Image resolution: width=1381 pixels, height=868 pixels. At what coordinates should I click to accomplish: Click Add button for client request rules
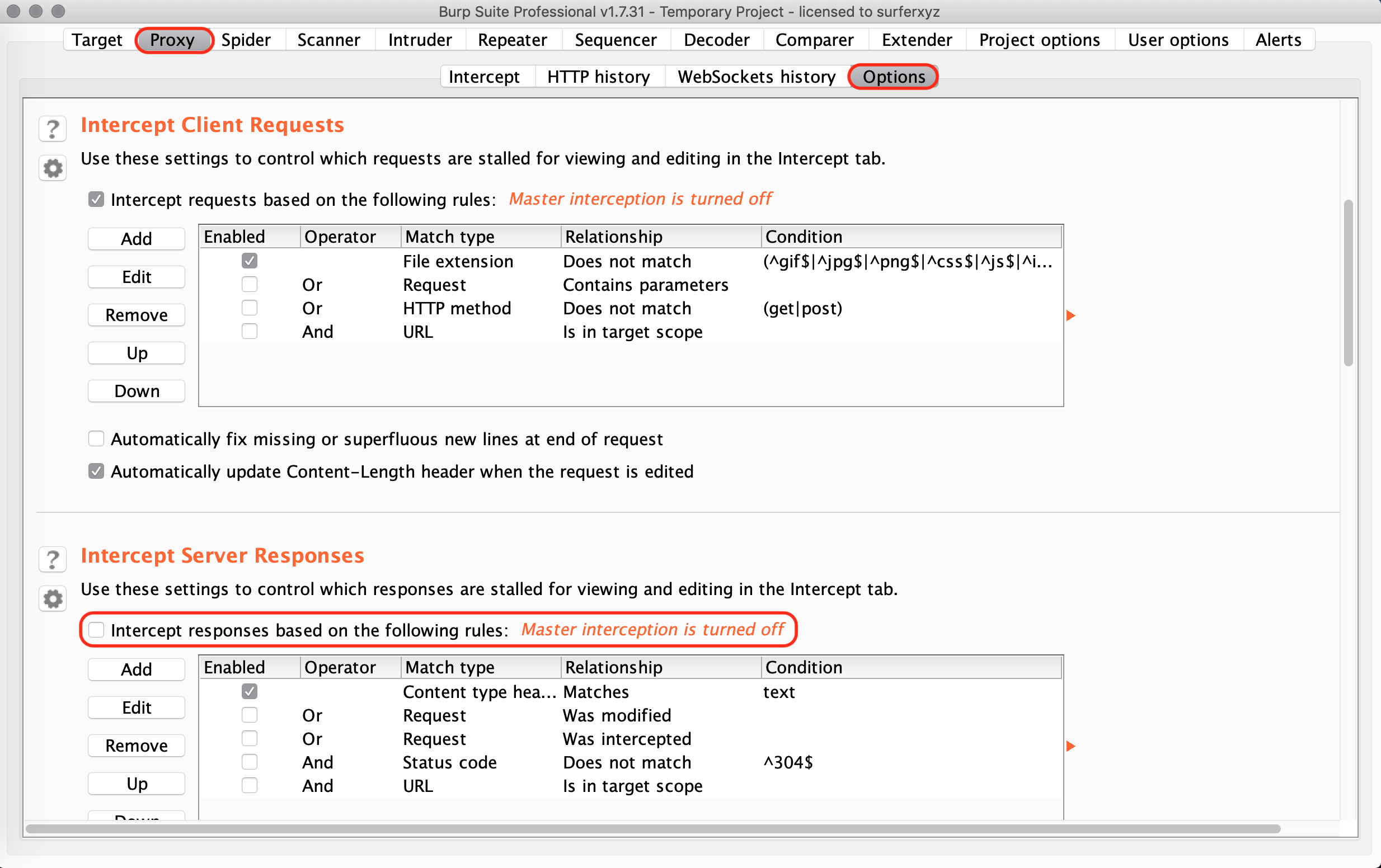pos(137,238)
